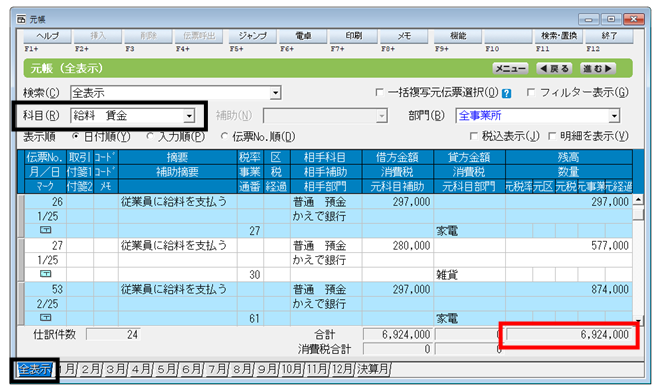
Task: Click the ジャンプ toolbar button
Action: (253, 37)
